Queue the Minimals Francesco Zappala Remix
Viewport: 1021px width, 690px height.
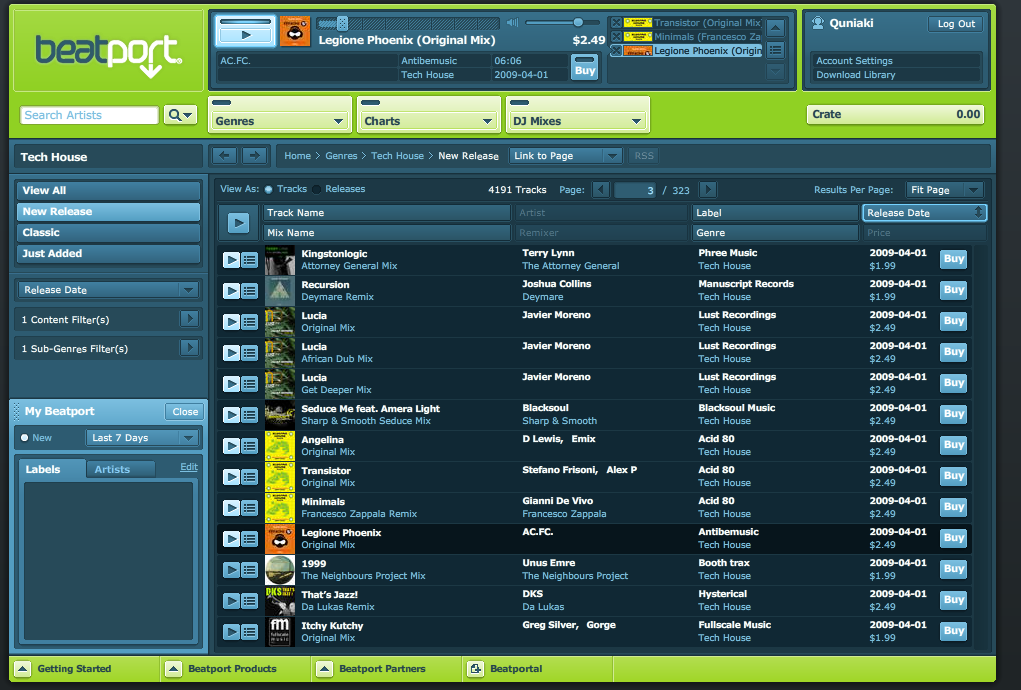click(249, 508)
